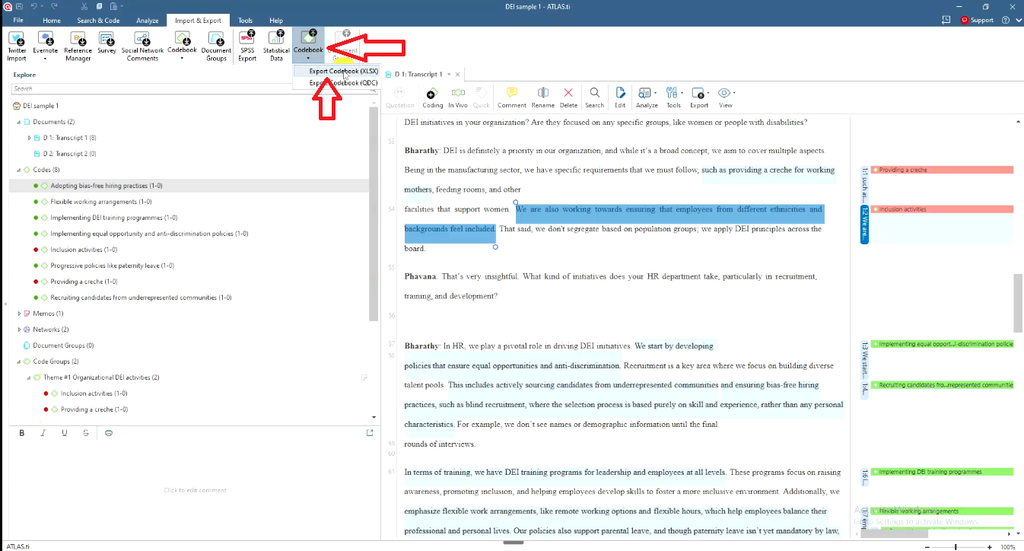Viewport: 1024px width, 551px height.
Task: Click the Coding tool in document toolbar
Action: point(432,97)
